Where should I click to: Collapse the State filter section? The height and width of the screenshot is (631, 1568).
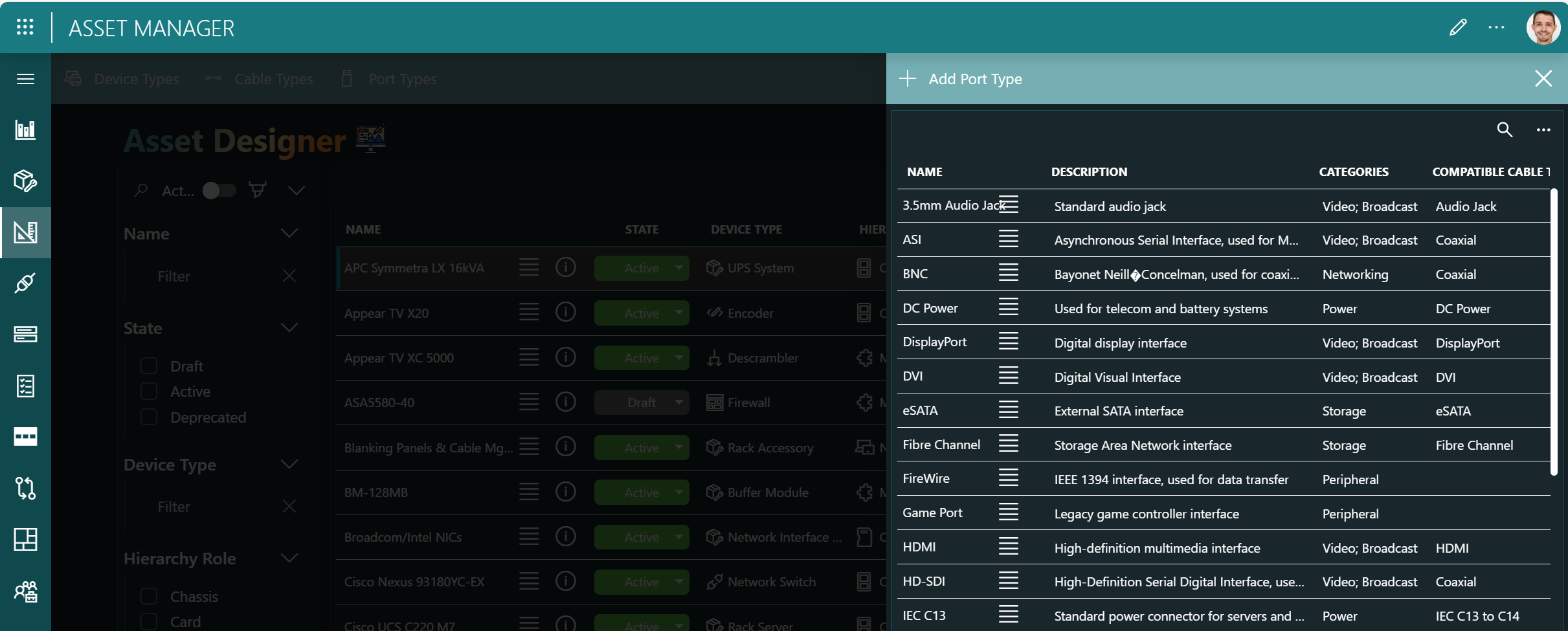coord(289,328)
